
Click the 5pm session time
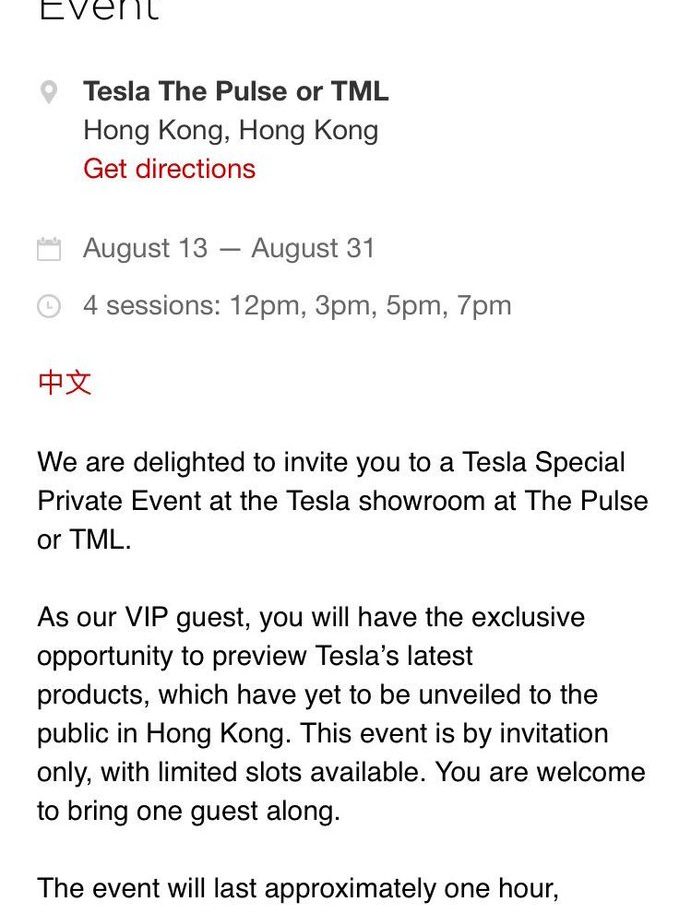[x=414, y=306]
